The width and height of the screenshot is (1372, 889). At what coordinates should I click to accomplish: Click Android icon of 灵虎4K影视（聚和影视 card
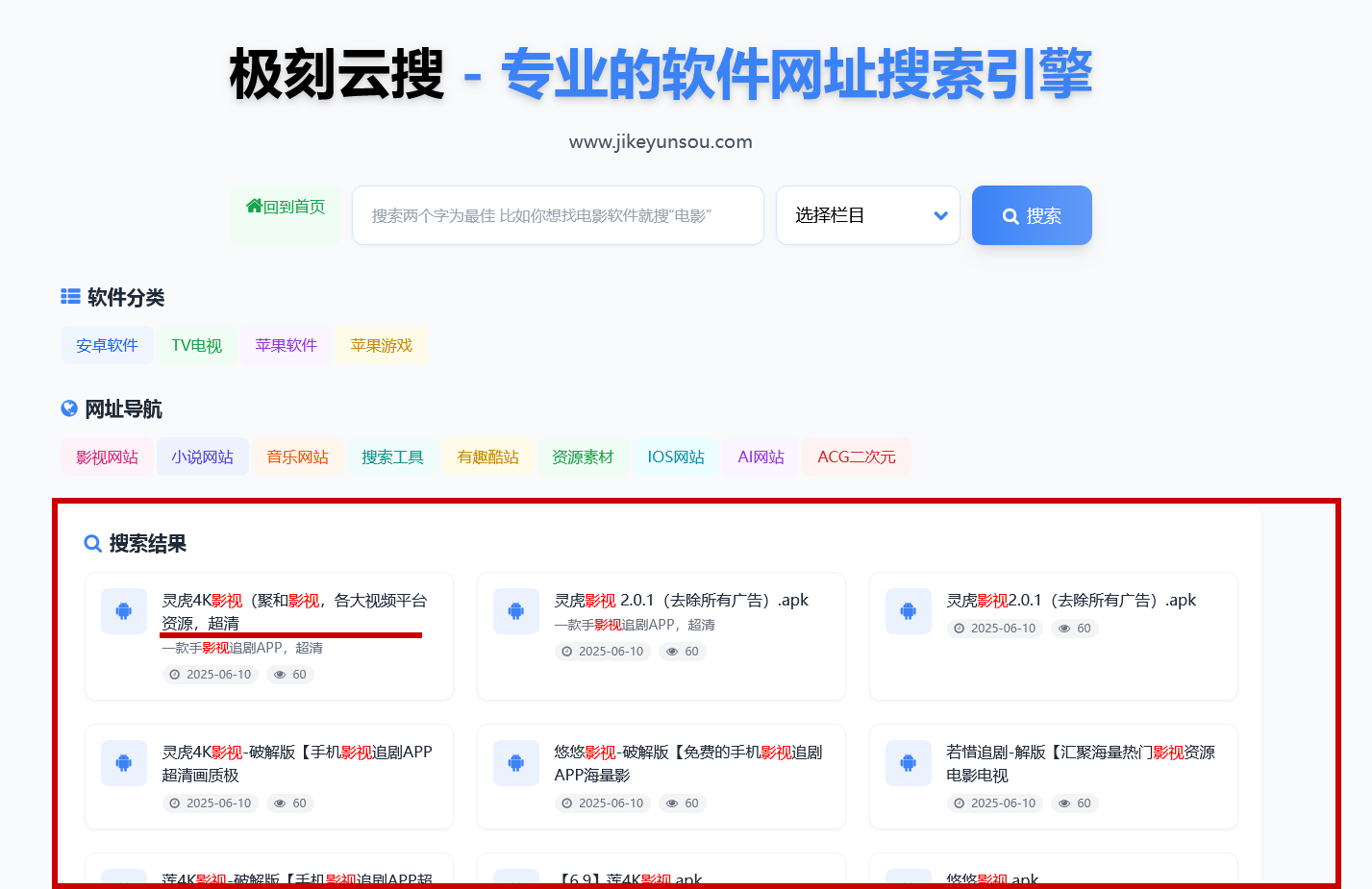pos(124,611)
